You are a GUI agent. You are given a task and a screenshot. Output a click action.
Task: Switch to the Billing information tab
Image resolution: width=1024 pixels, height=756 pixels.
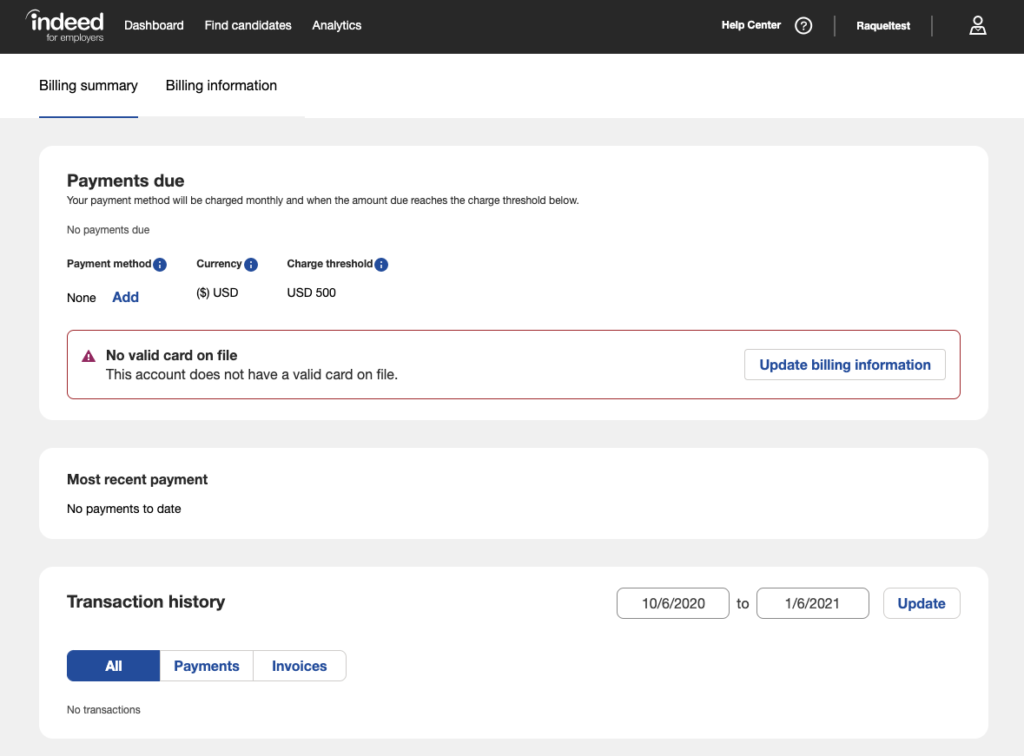tap(220, 86)
